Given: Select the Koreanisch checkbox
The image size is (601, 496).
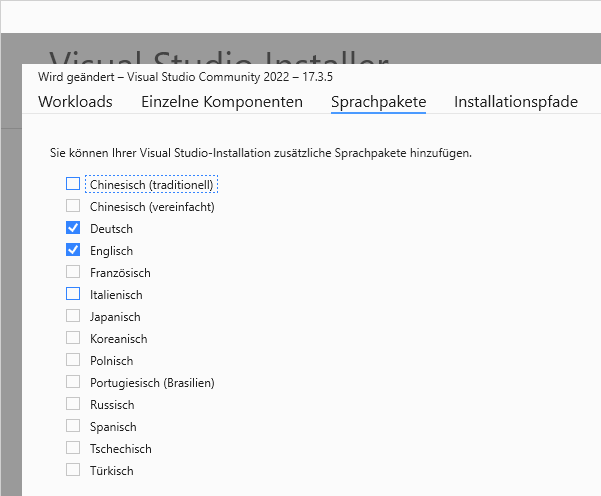Looking at the screenshot, I should (x=73, y=338).
